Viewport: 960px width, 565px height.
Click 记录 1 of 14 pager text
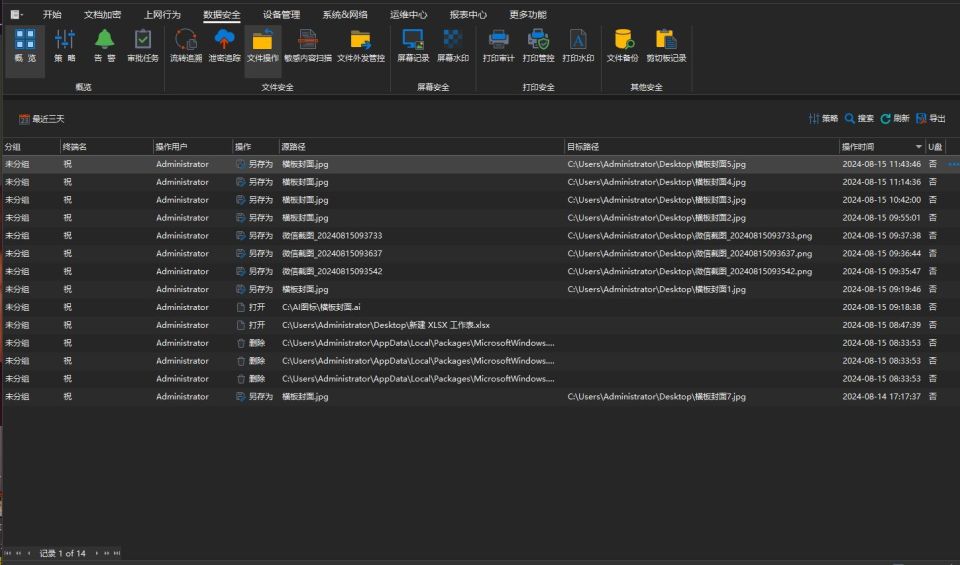coord(62,553)
